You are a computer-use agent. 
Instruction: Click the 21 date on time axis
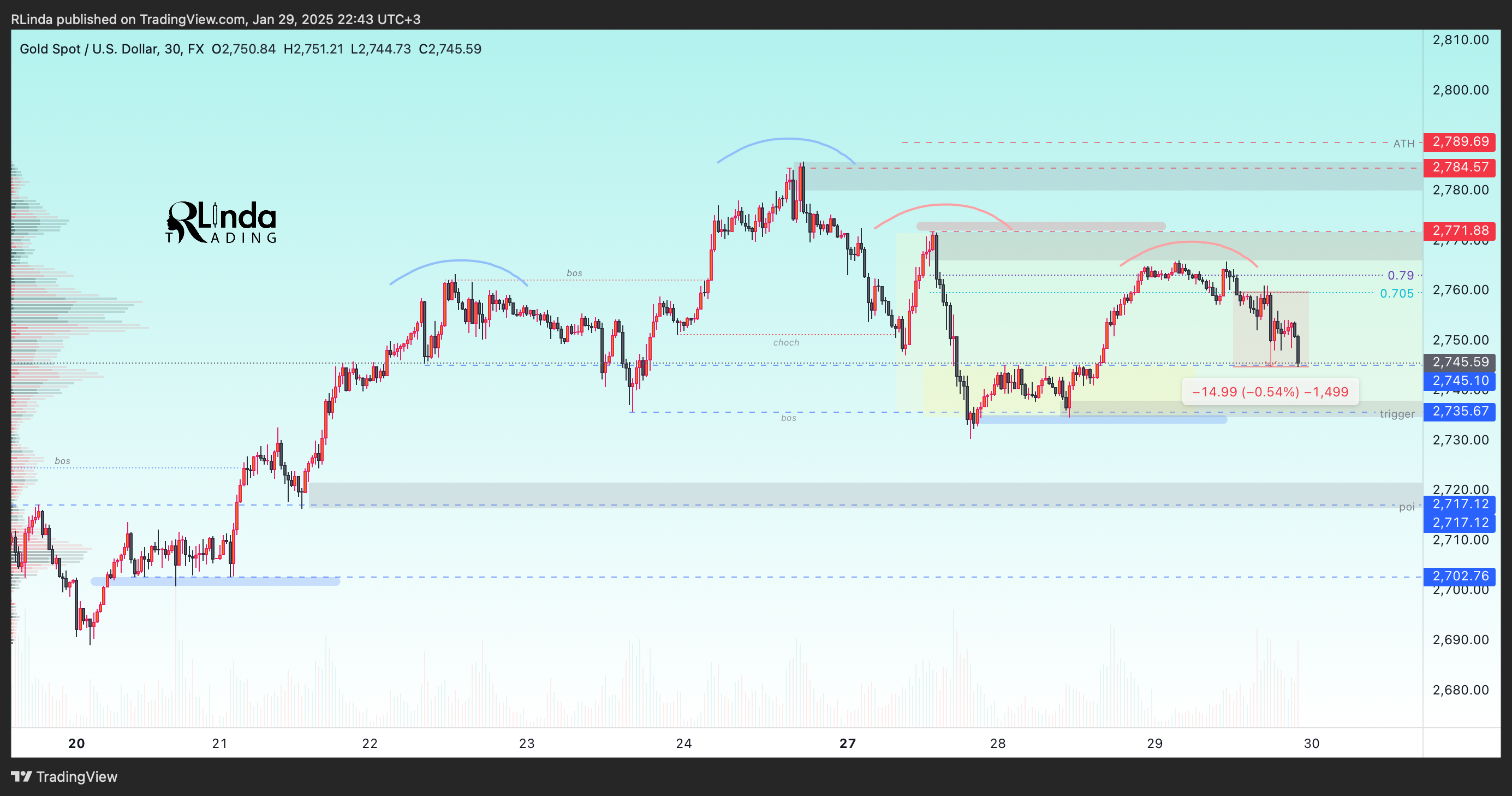[219, 743]
